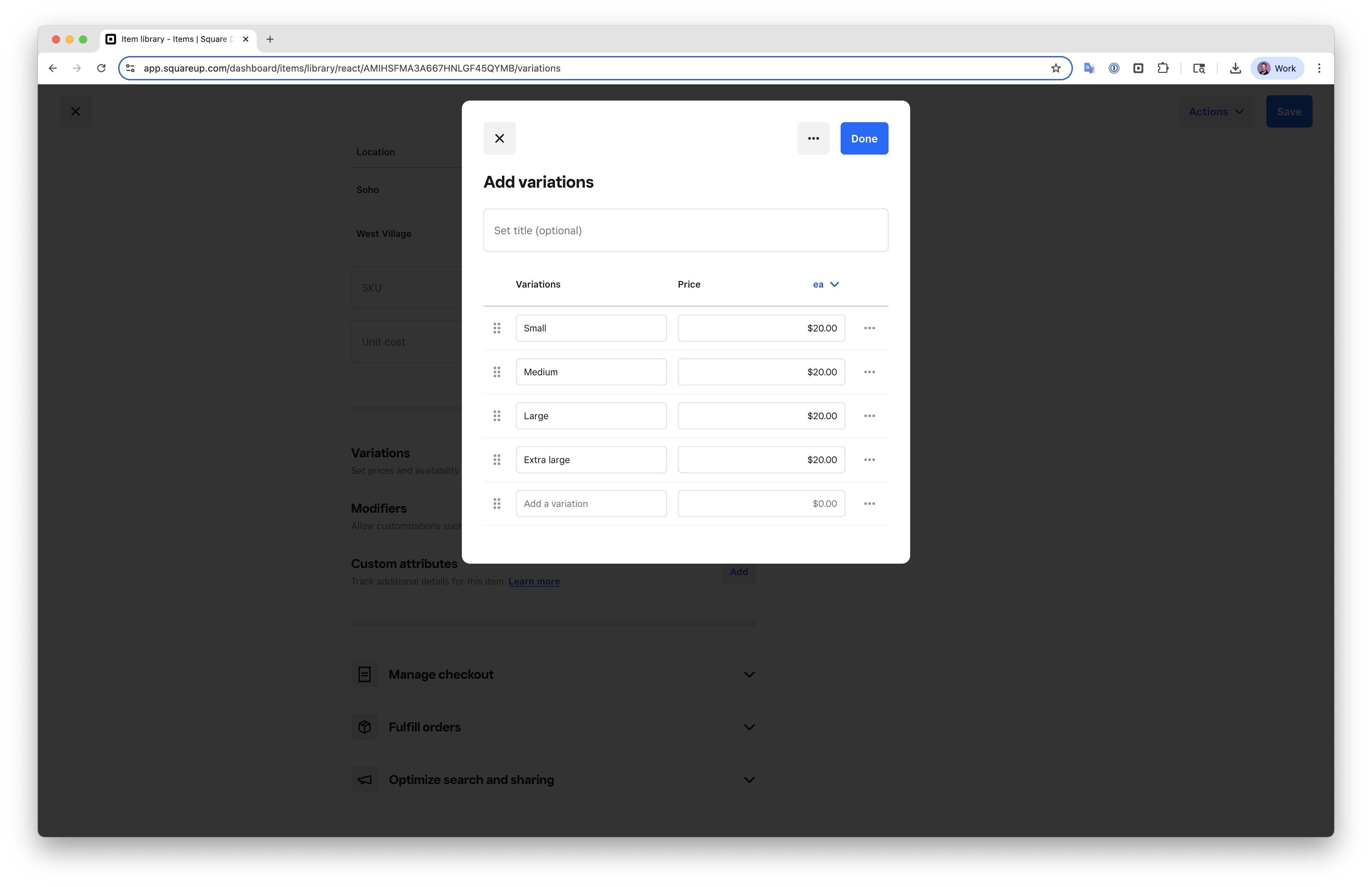Reload the page

pos(101,68)
